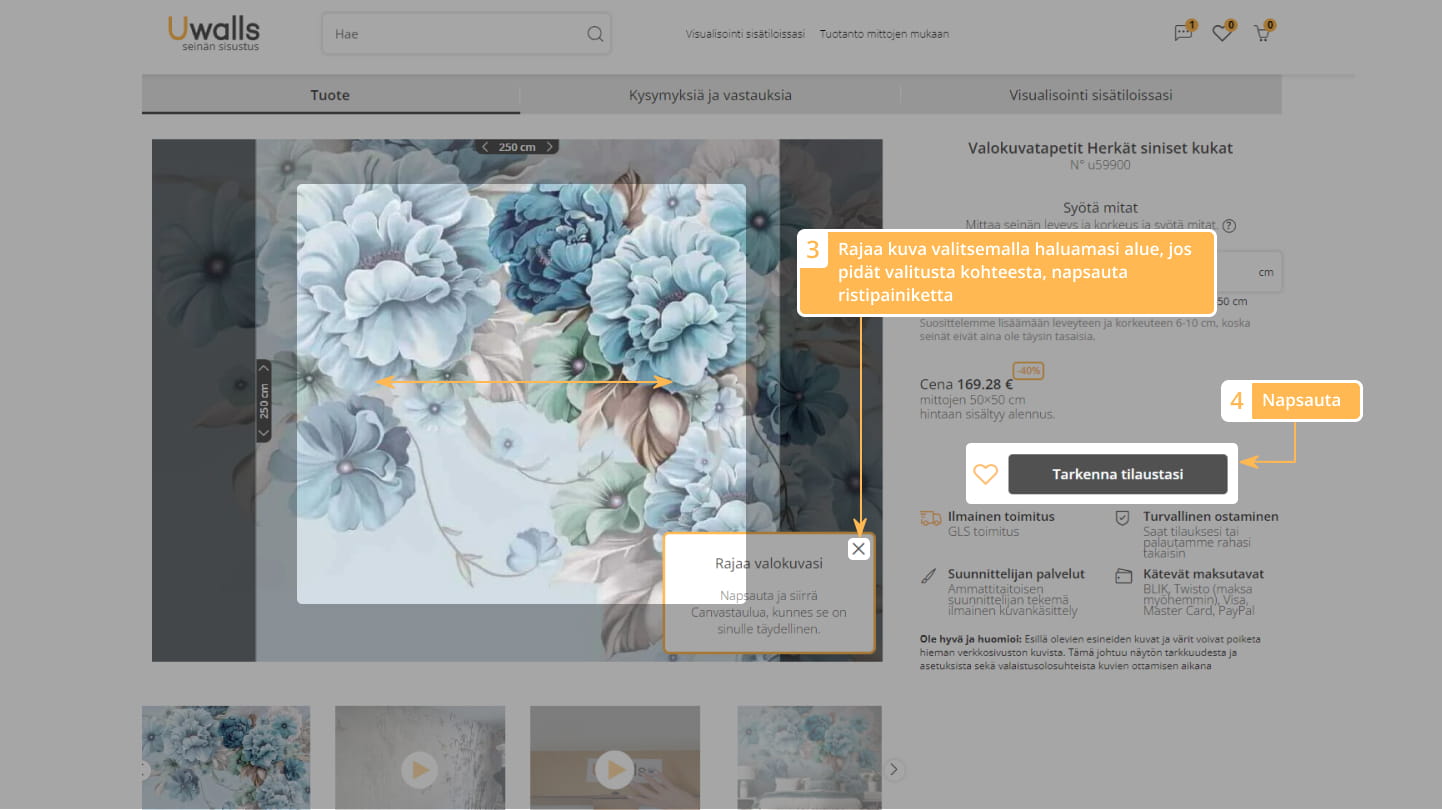Switch to 'Kysymyksiä ja vastauksia' tab

point(710,95)
